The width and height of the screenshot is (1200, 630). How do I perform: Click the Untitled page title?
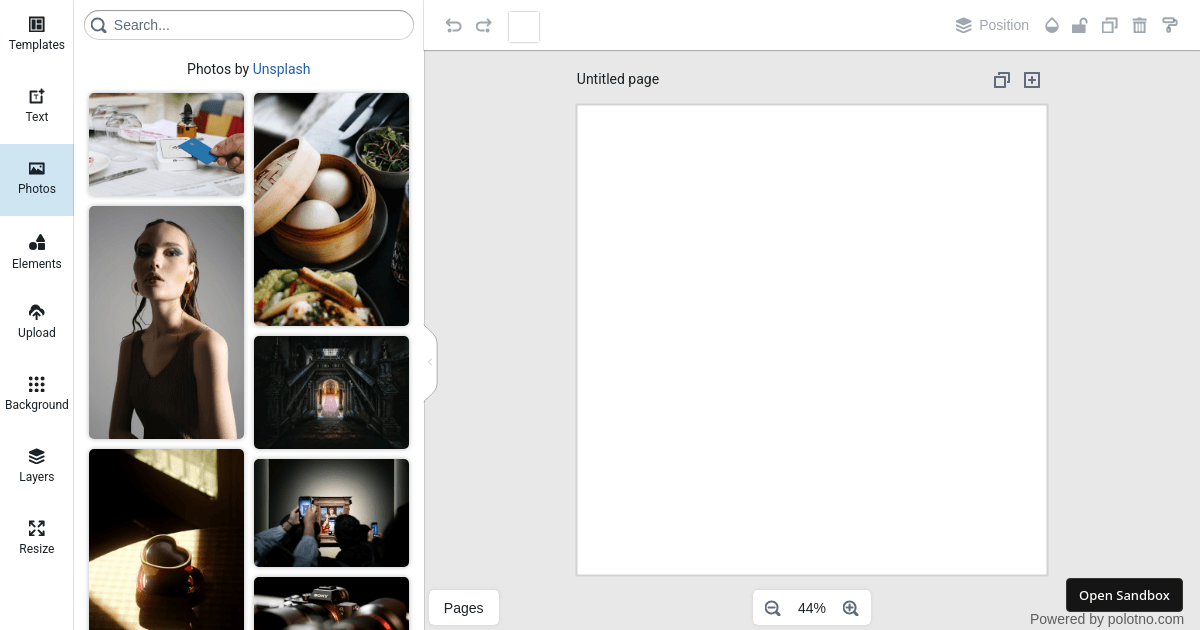(618, 79)
